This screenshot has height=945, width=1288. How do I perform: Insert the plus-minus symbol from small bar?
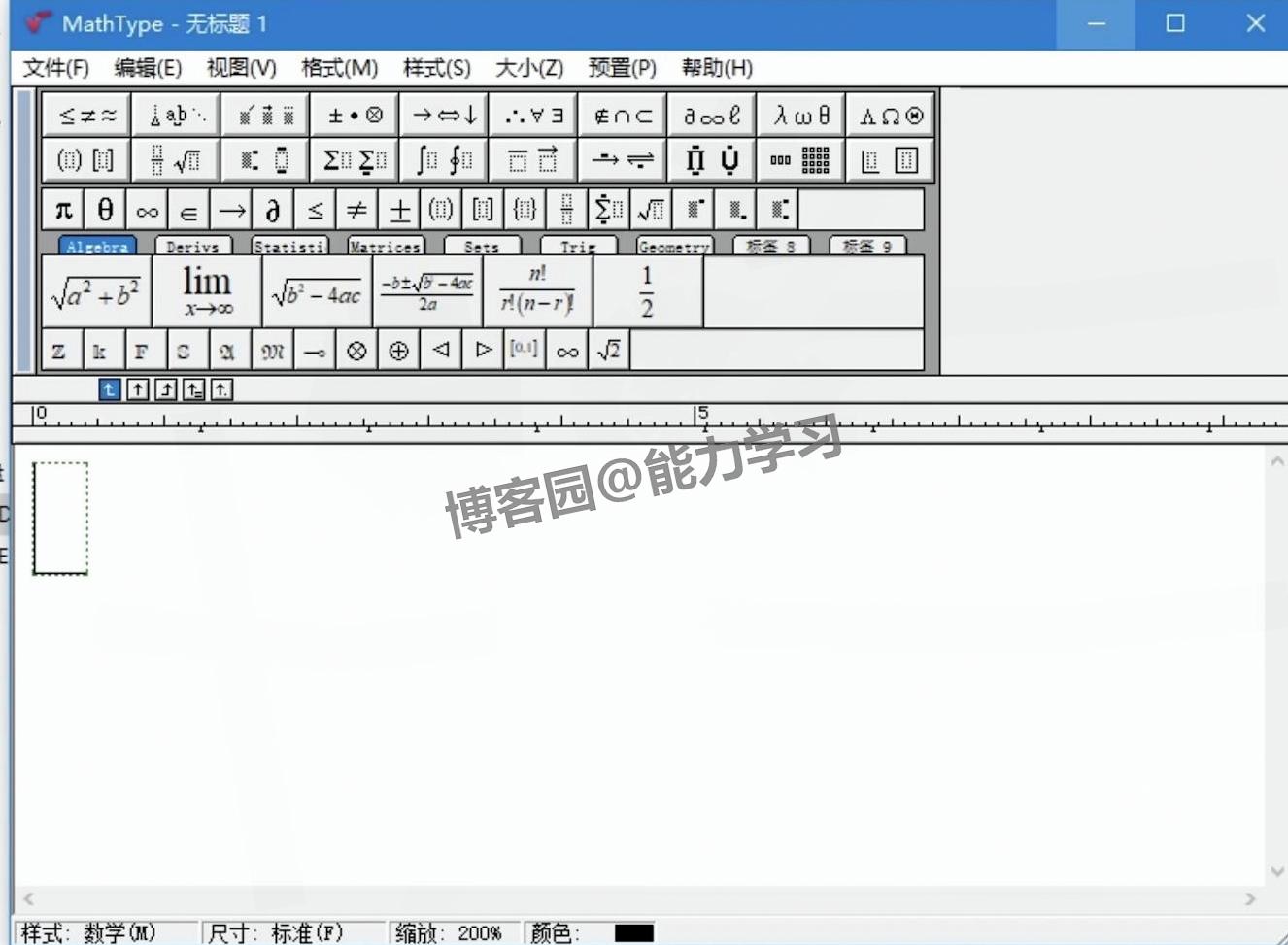(x=399, y=210)
